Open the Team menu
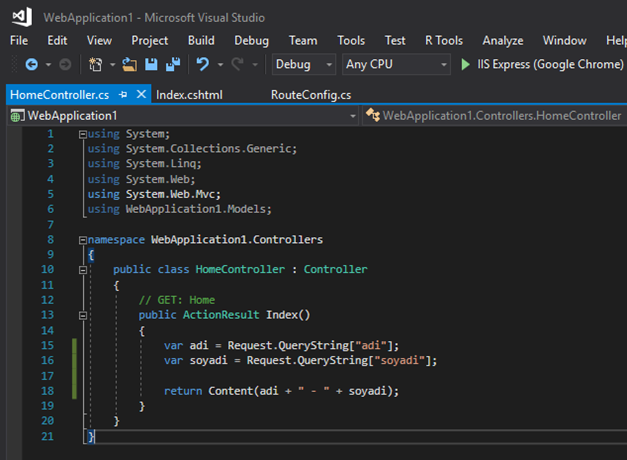 tap(303, 40)
